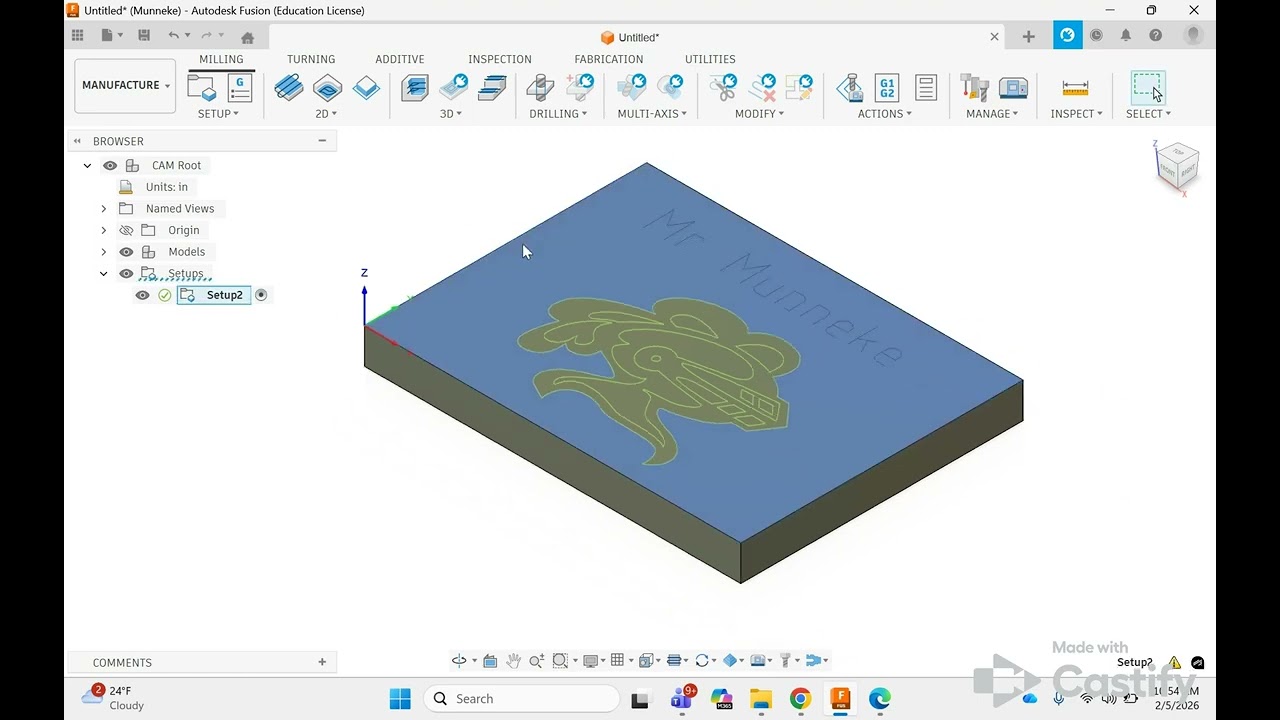Open the MULTI-AXIS dropdown menu
1280x720 pixels.
click(652, 114)
